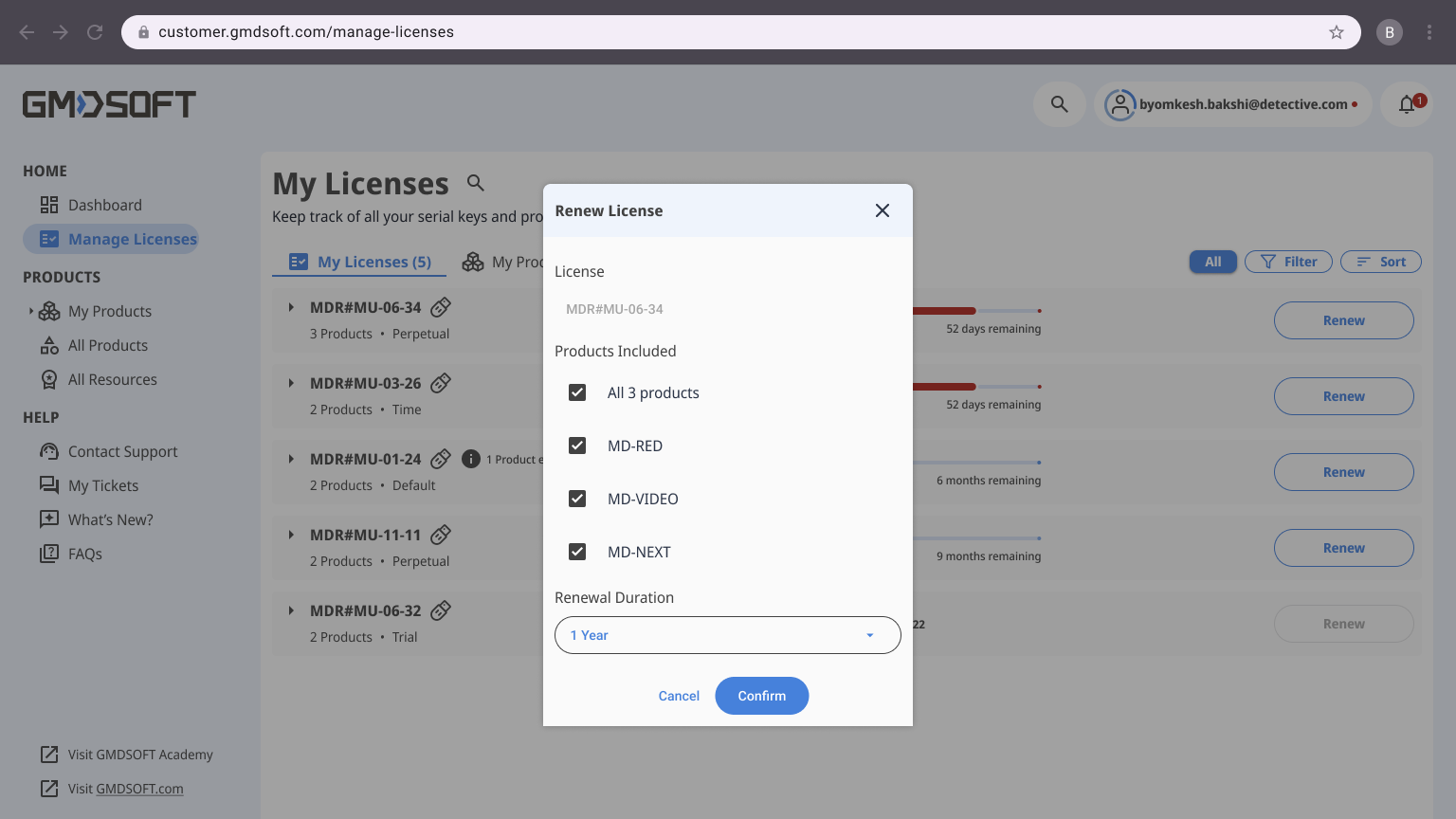Screen dimensions: 1456x819
Task: Expand license row MDR#MU-01-24
Action: (291, 459)
